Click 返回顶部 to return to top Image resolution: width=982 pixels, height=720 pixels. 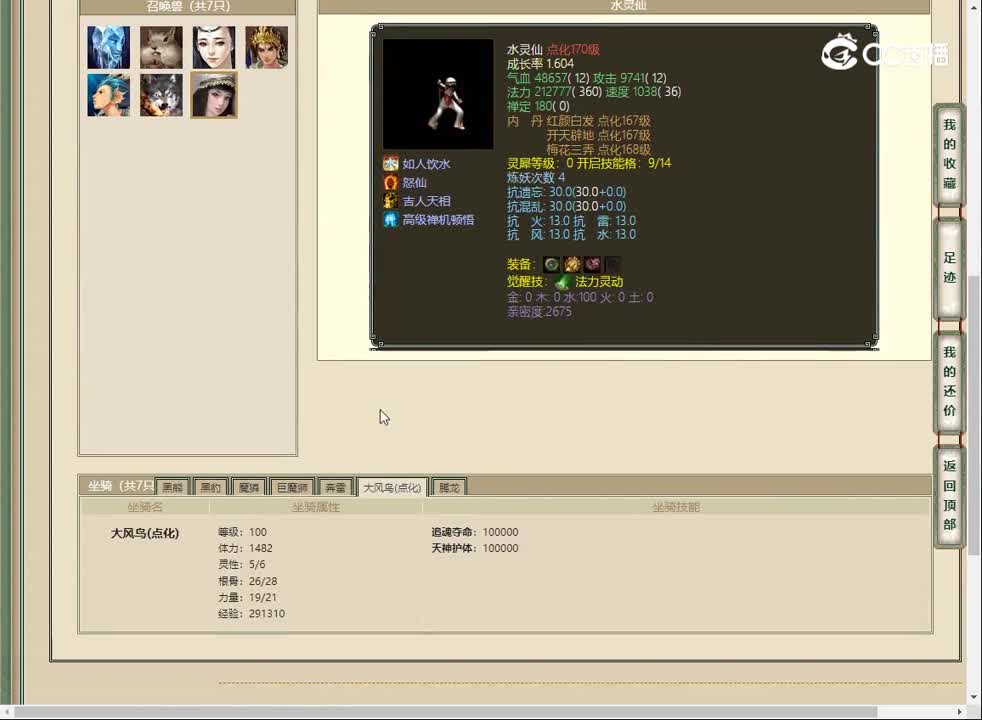click(949, 495)
